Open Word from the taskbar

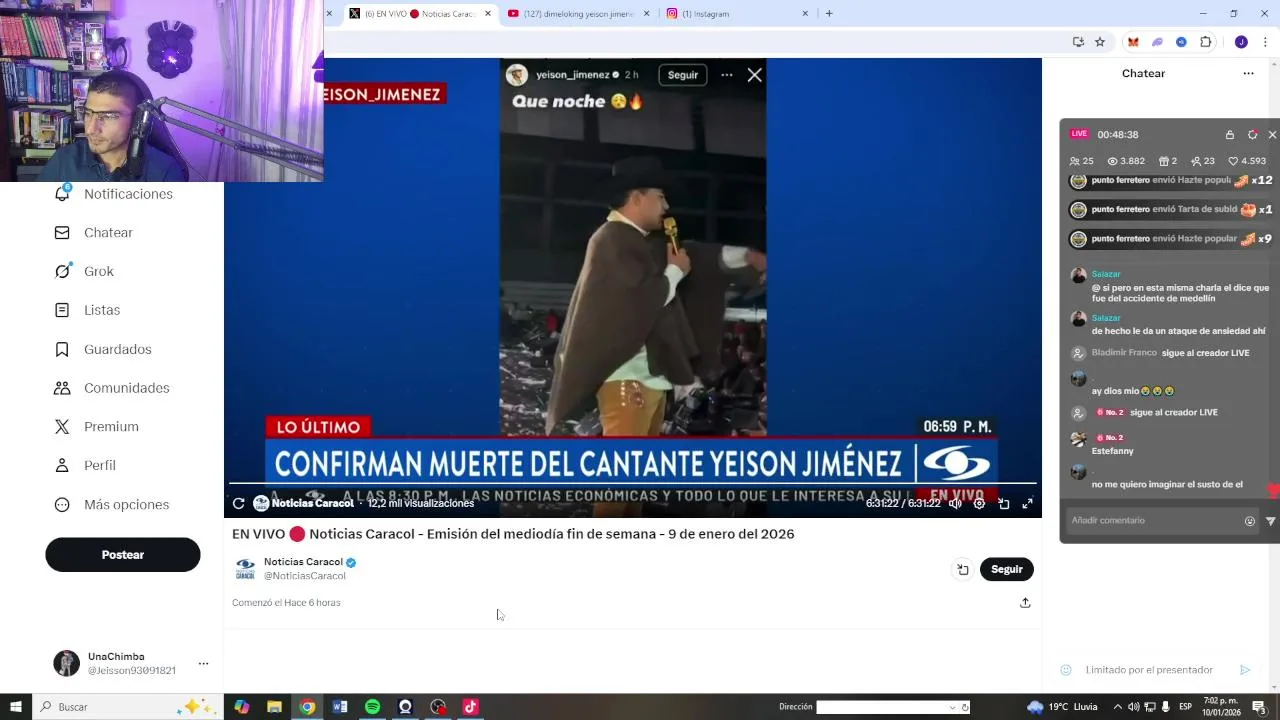click(x=340, y=707)
